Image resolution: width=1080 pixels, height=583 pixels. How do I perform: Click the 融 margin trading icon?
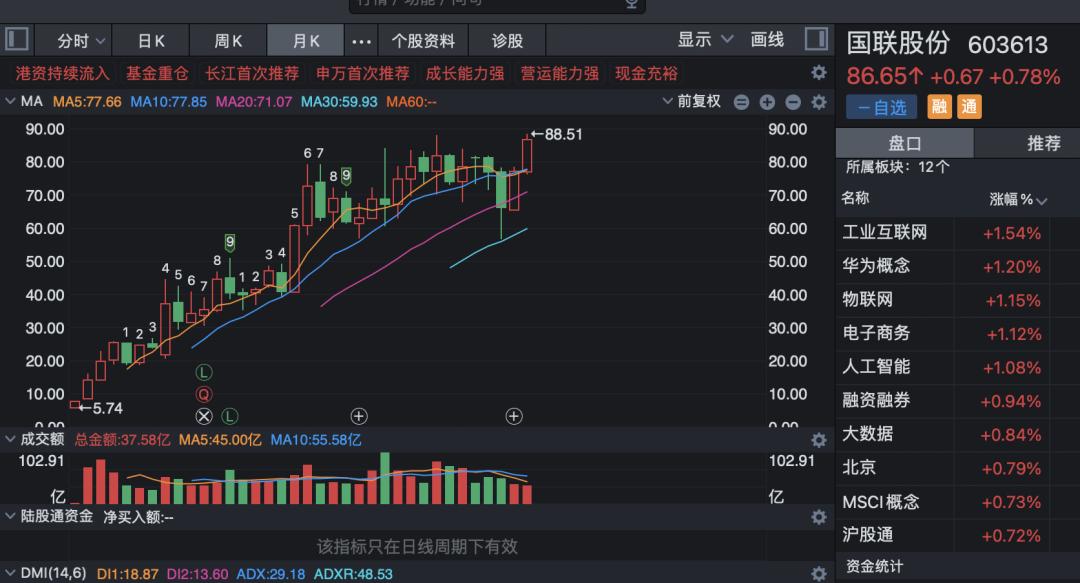pyautogui.click(x=938, y=106)
